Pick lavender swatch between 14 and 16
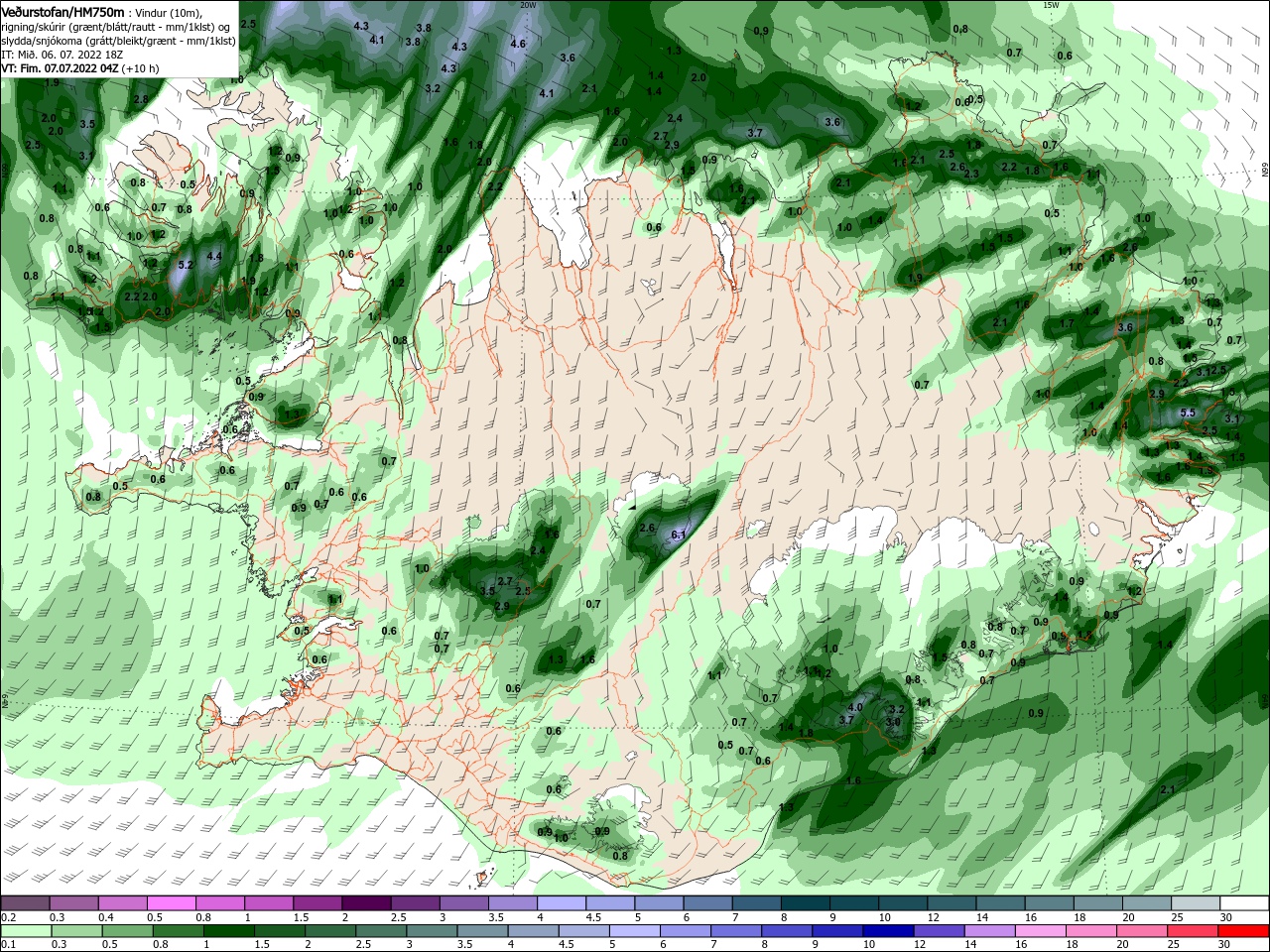This screenshot has width=1270, height=952. pos(989,931)
